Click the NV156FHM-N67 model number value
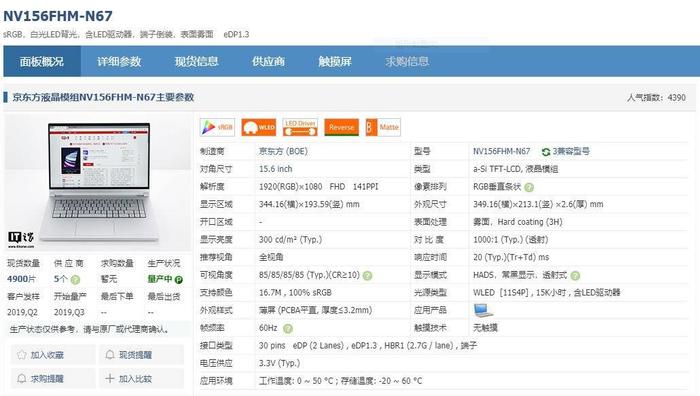 click(502, 151)
